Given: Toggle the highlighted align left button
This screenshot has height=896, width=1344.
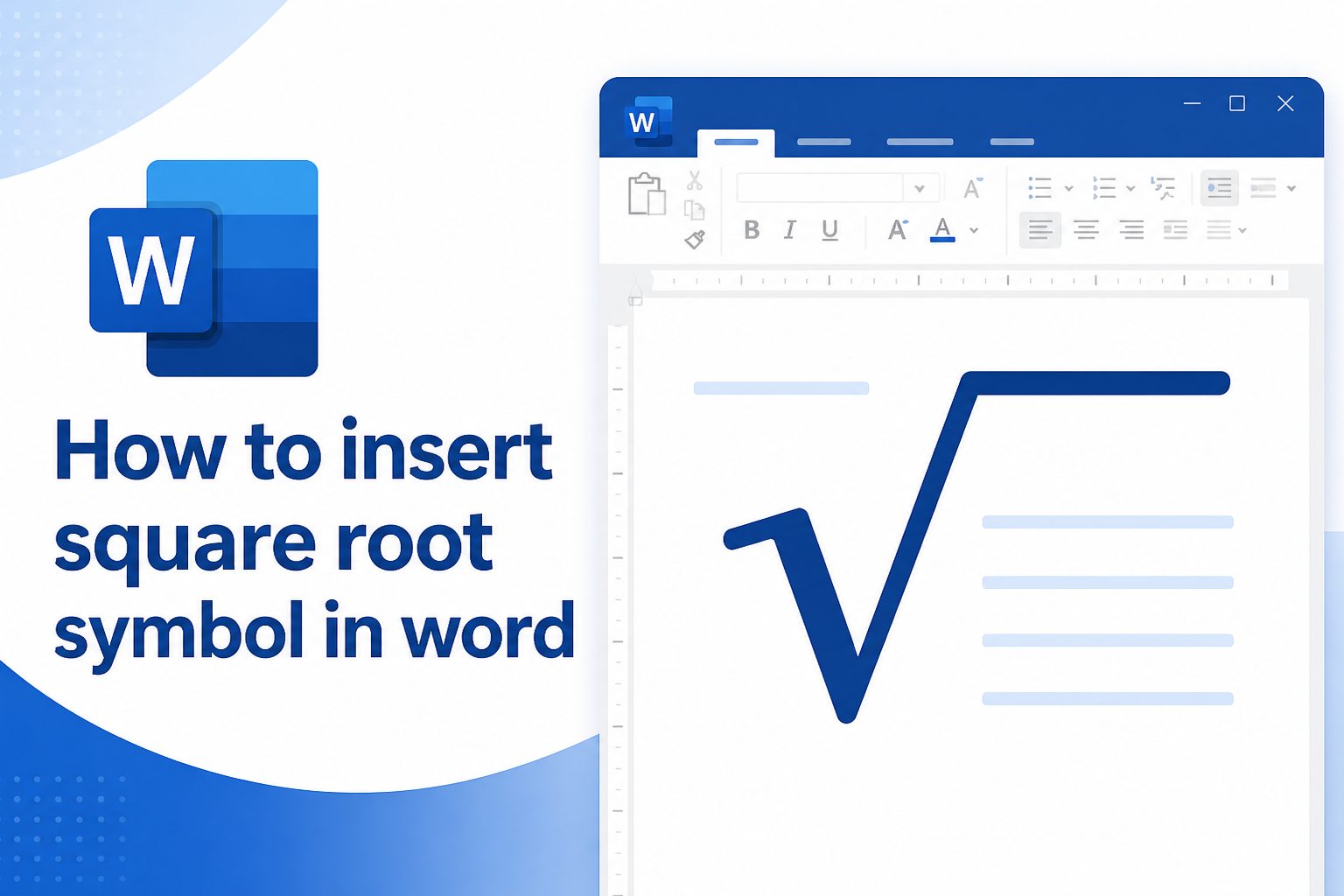Looking at the screenshot, I should 1040,230.
